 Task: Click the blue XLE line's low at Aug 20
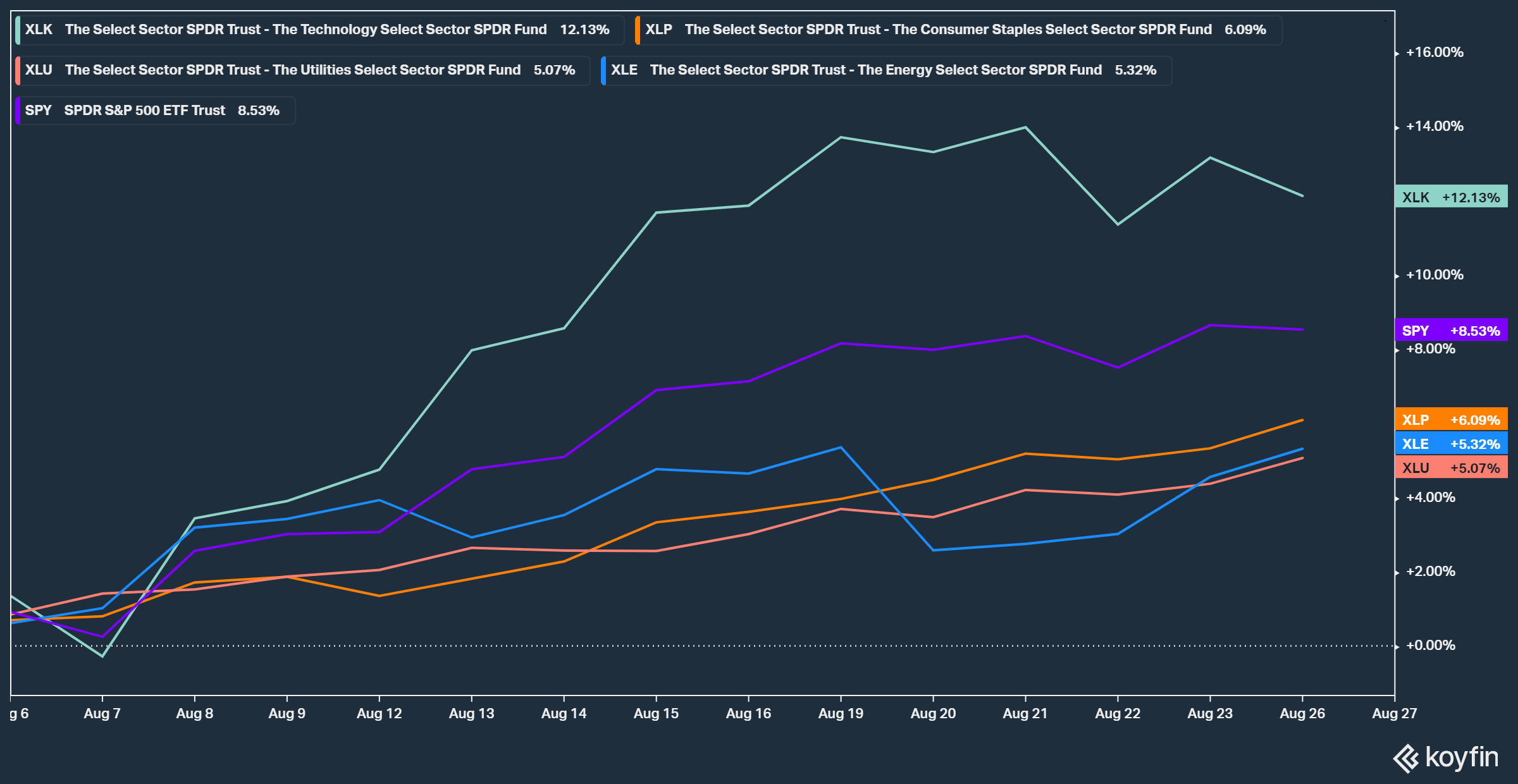tap(934, 550)
